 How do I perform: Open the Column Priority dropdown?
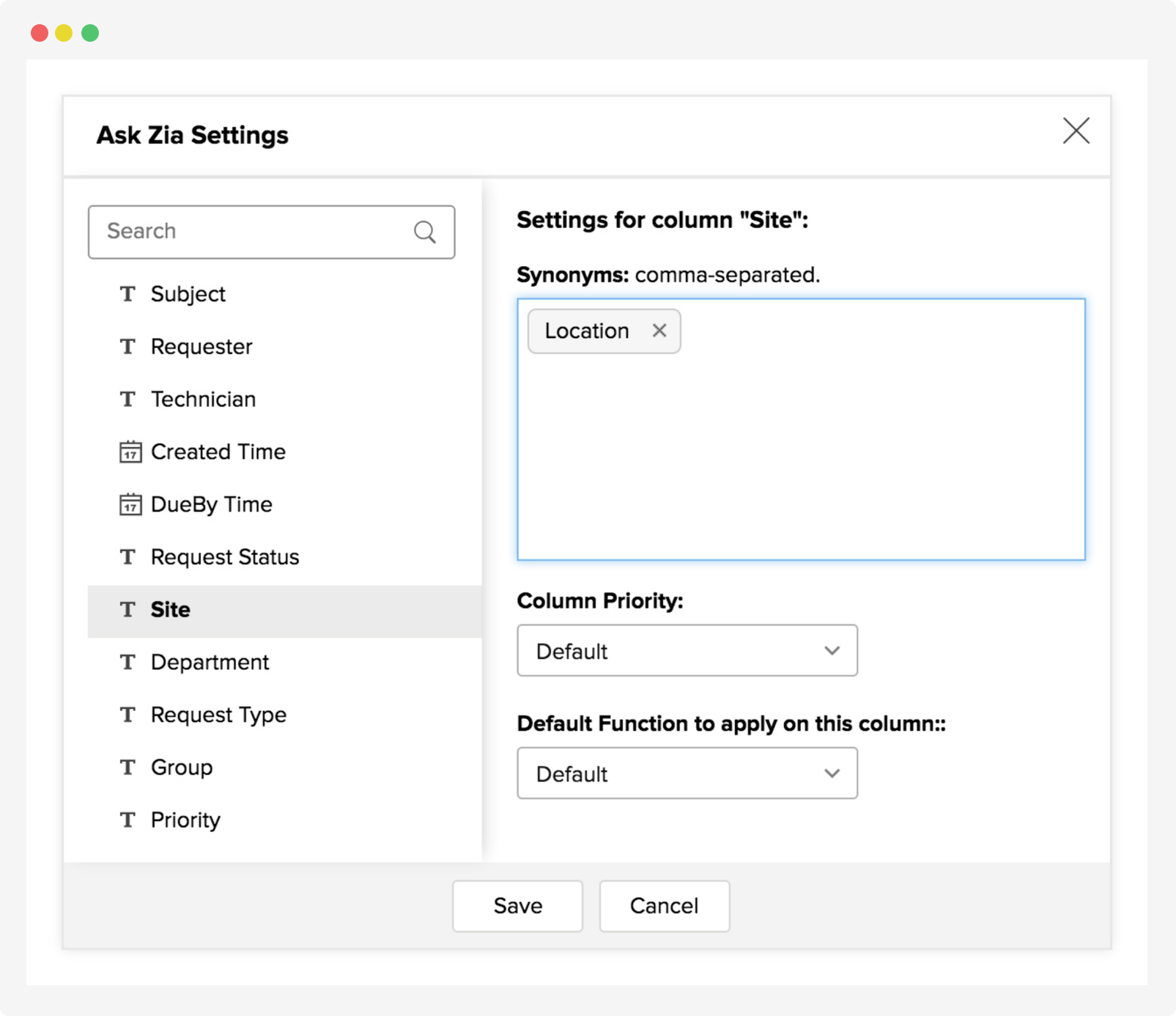click(x=687, y=650)
